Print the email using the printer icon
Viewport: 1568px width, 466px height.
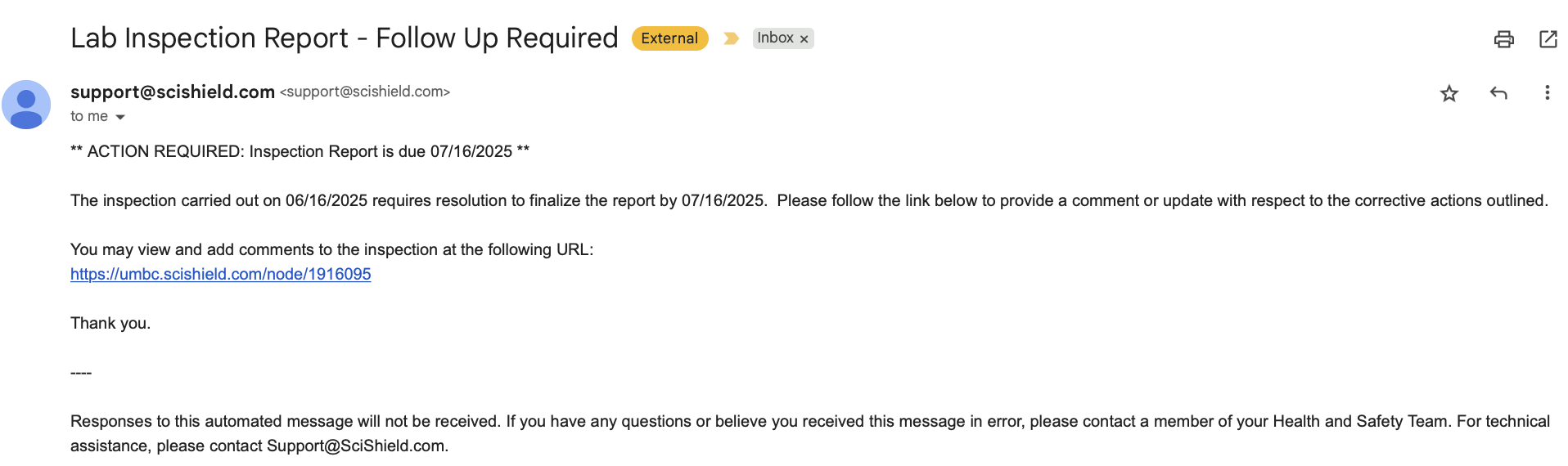click(x=1504, y=39)
